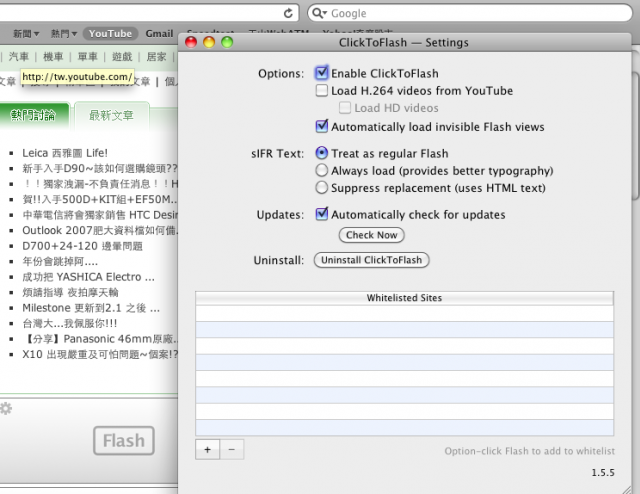Open the 汽車 category link
The width and height of the screenshot is (640, 494).
[19, 56]
